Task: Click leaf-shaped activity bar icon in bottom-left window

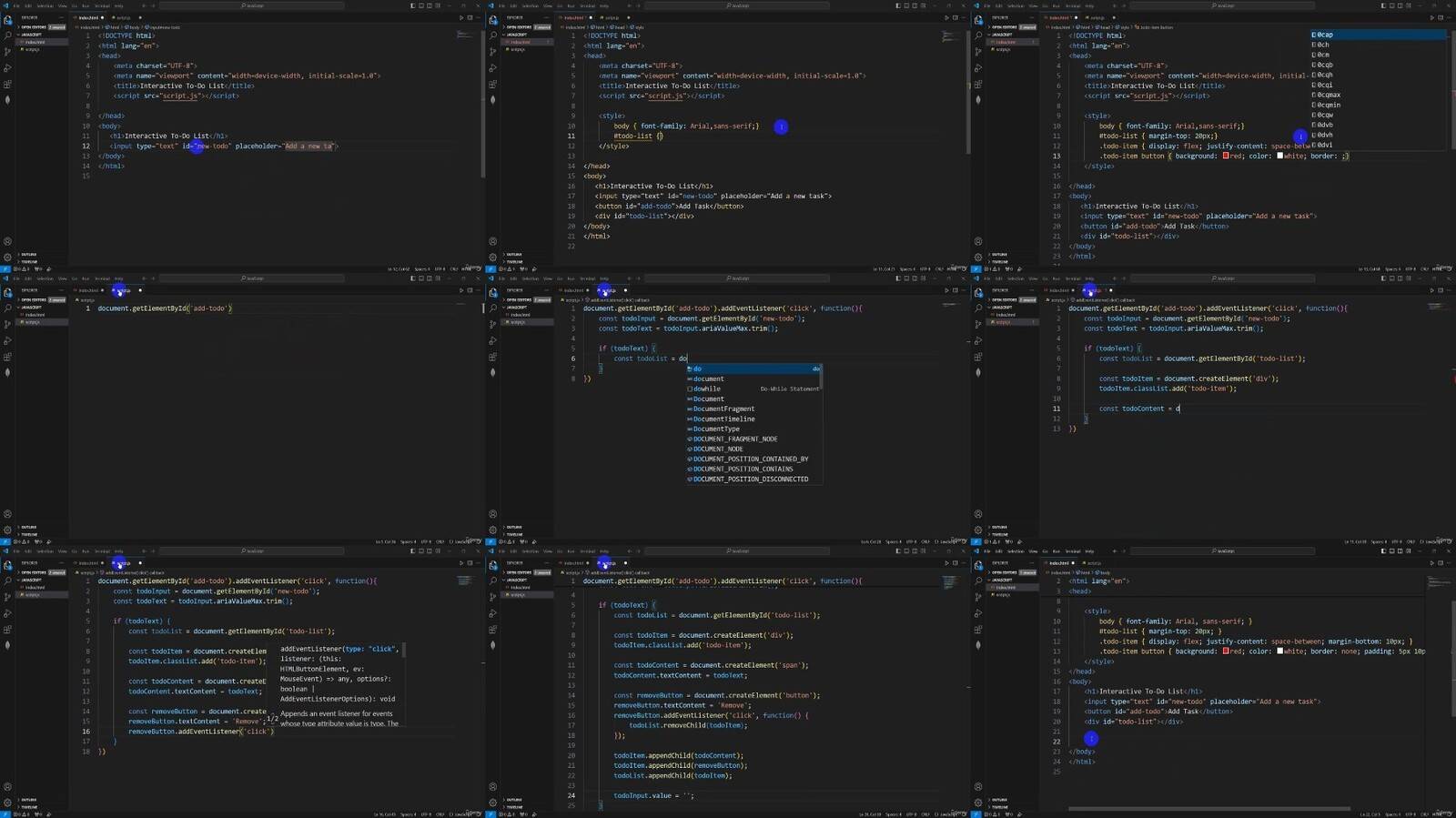Action: tap(7, 645)
